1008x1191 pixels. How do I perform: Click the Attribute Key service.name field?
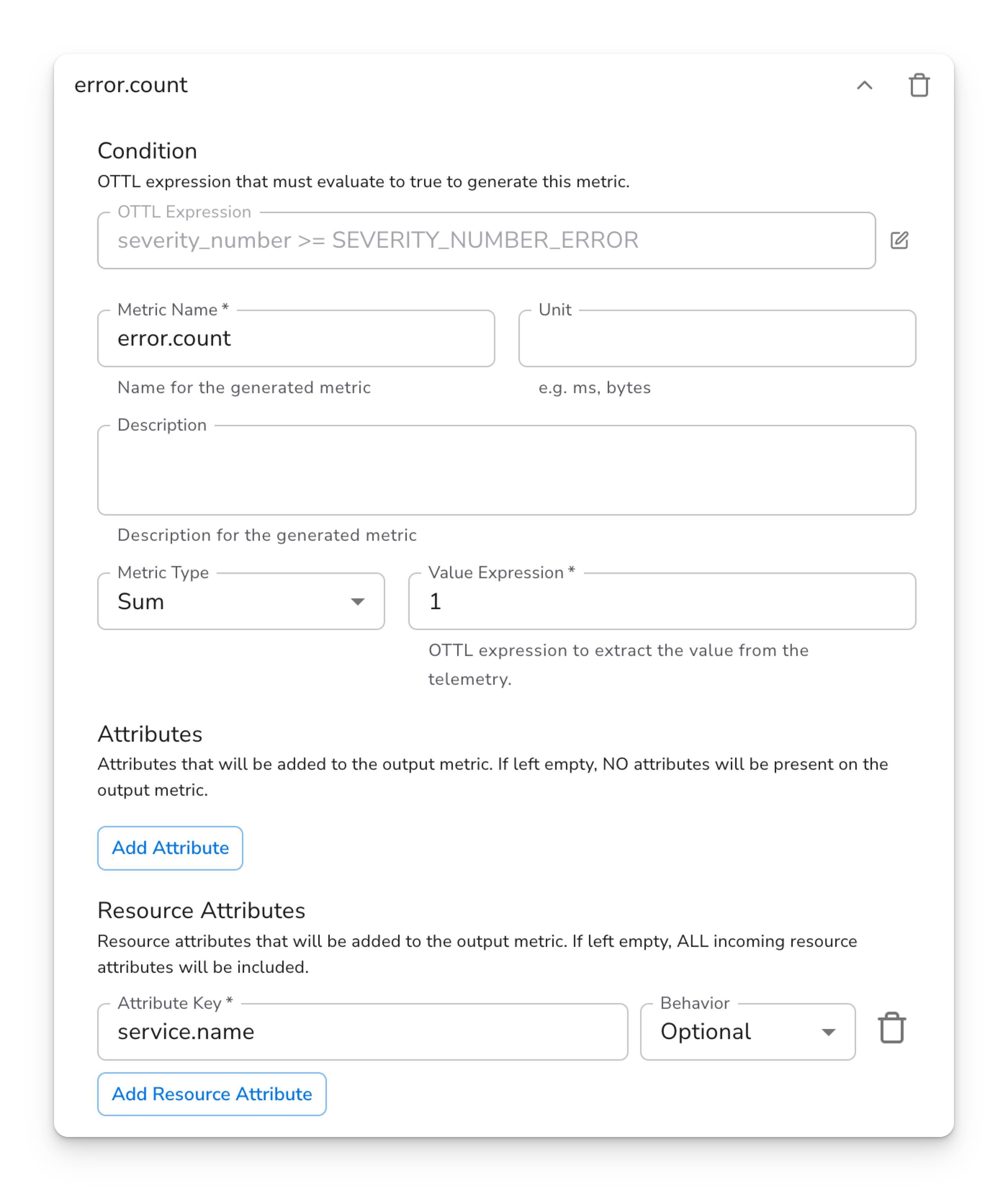click(x=362, y=1032)
